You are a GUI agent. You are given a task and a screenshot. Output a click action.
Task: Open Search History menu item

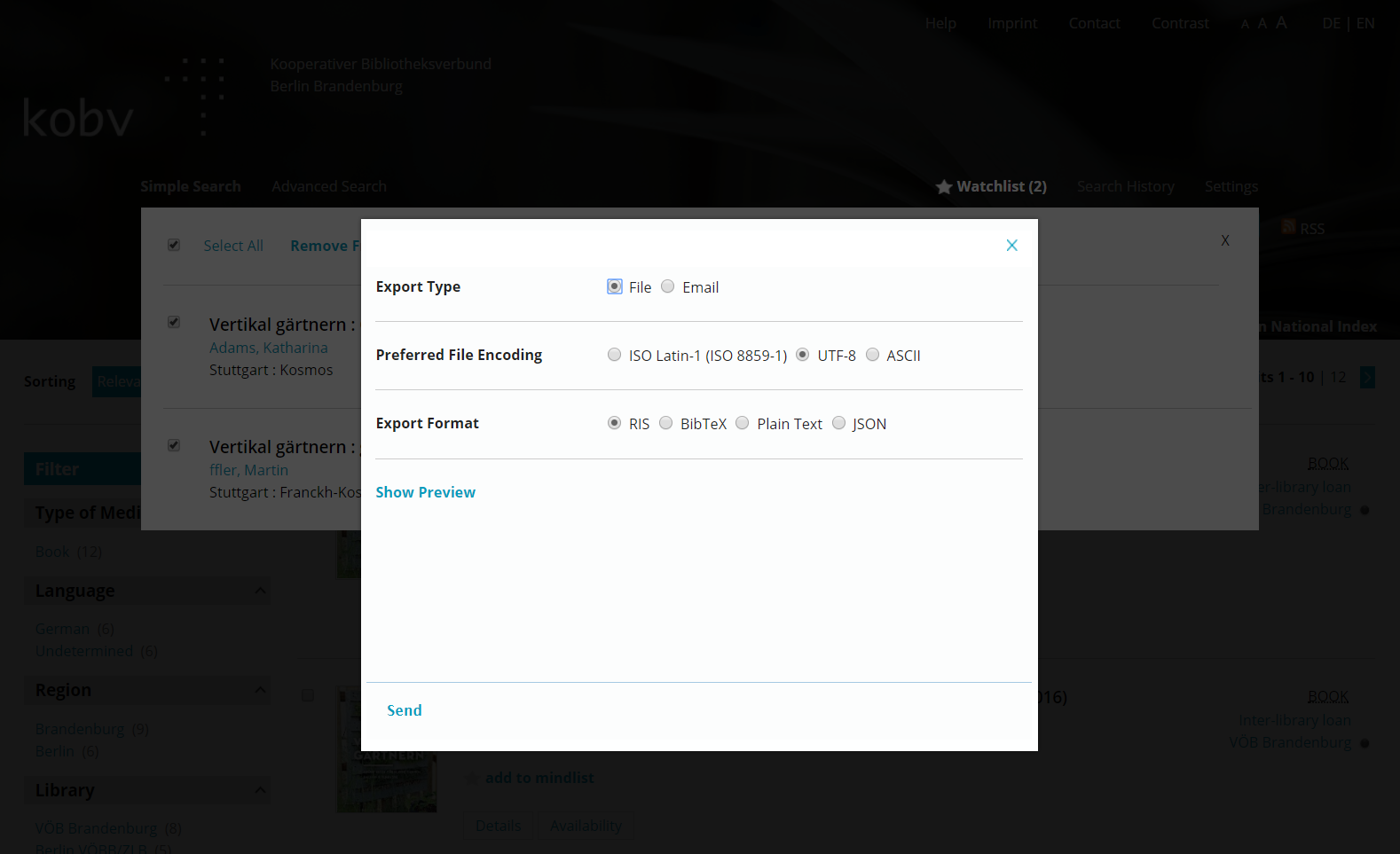(x=1125, y=186)
